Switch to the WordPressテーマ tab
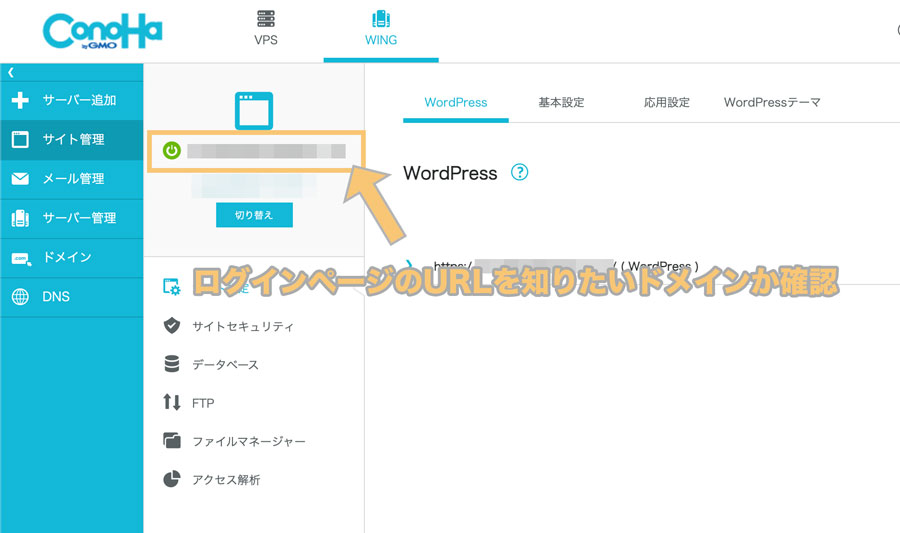Image resolution: width=900 pixels, height=533 pixels. (772, 103)
